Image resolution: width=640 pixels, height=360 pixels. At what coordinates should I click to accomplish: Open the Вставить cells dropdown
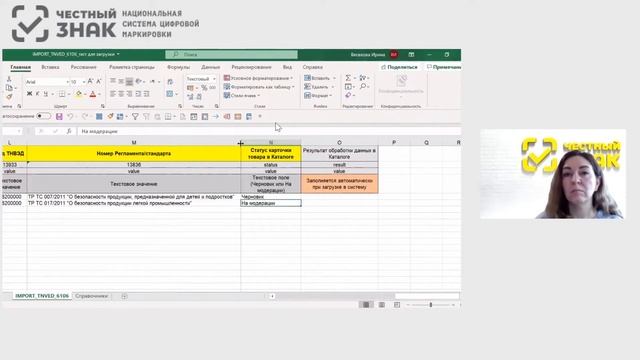coord(320,78)
